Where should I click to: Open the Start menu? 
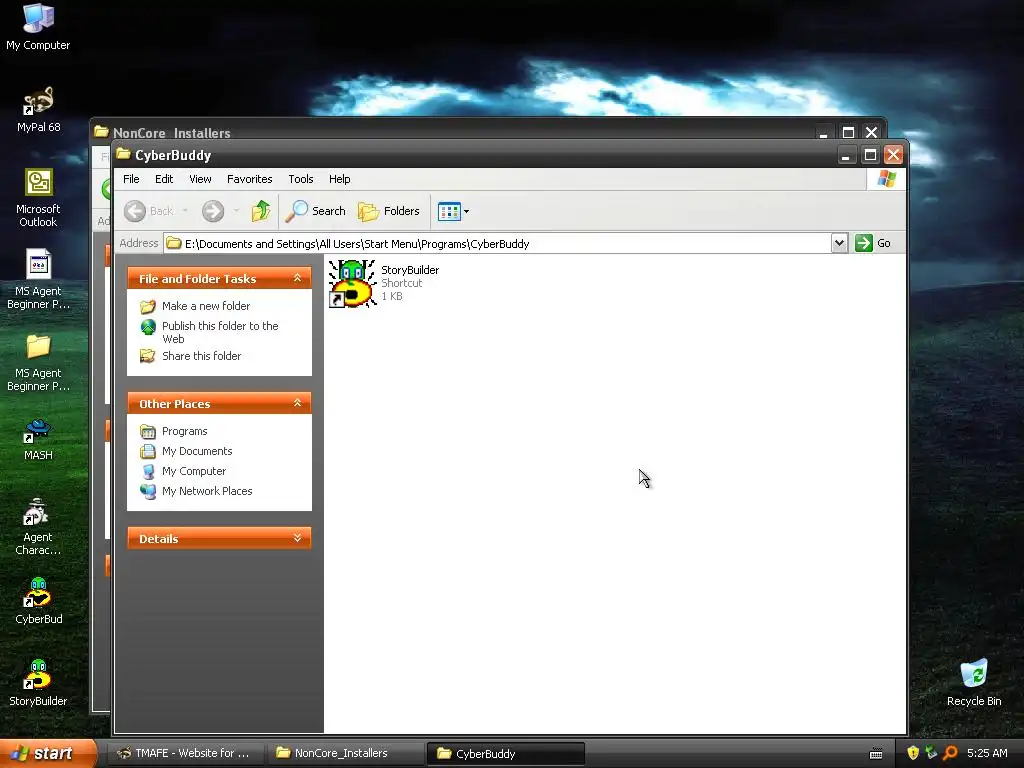click(48, 753)
